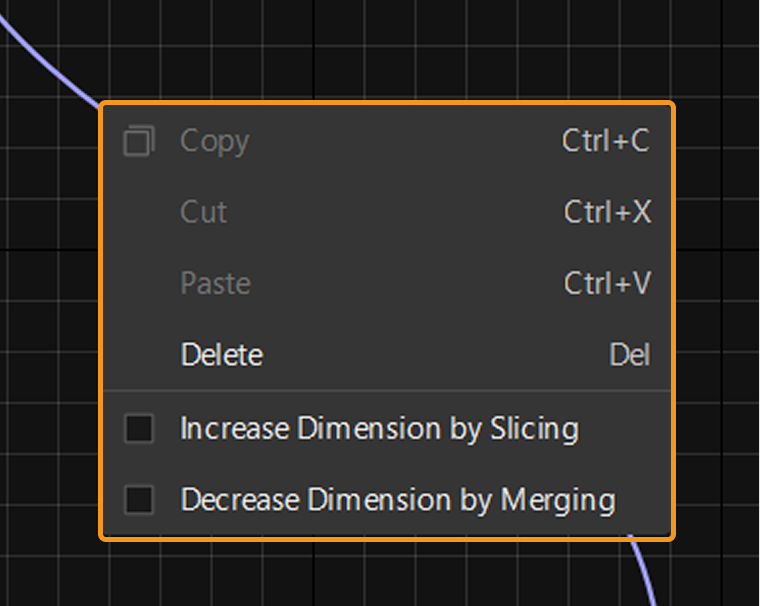Tick the Decrease Dimension by Merging checkbox
The width and height of the screenshot is (760, 606).
tap(138, 499)
